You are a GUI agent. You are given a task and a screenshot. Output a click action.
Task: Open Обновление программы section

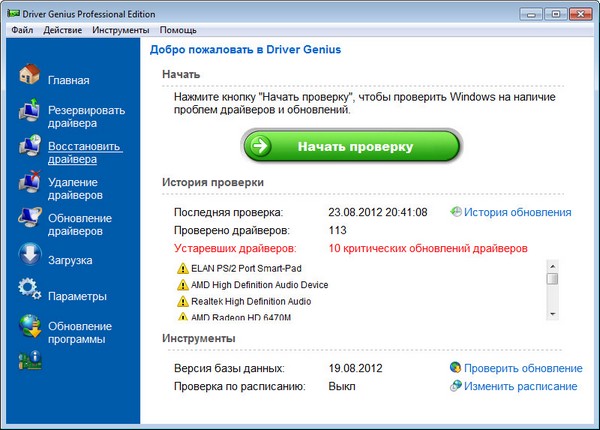[x=80, y=332]
